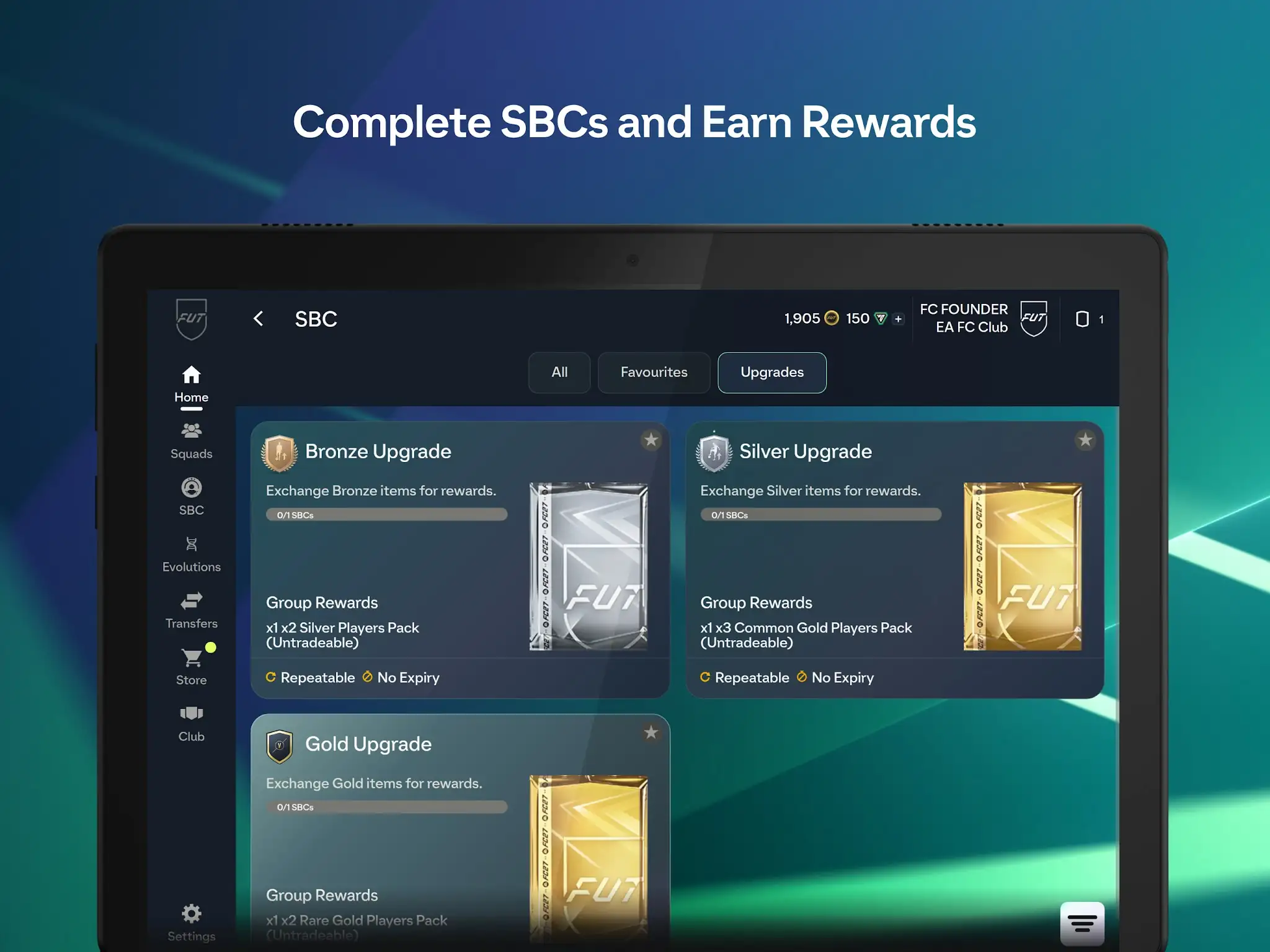This screenshot has height=952, width=1270.
Task: Open the unassigned items card icon
Action: tap(1082, 319)
